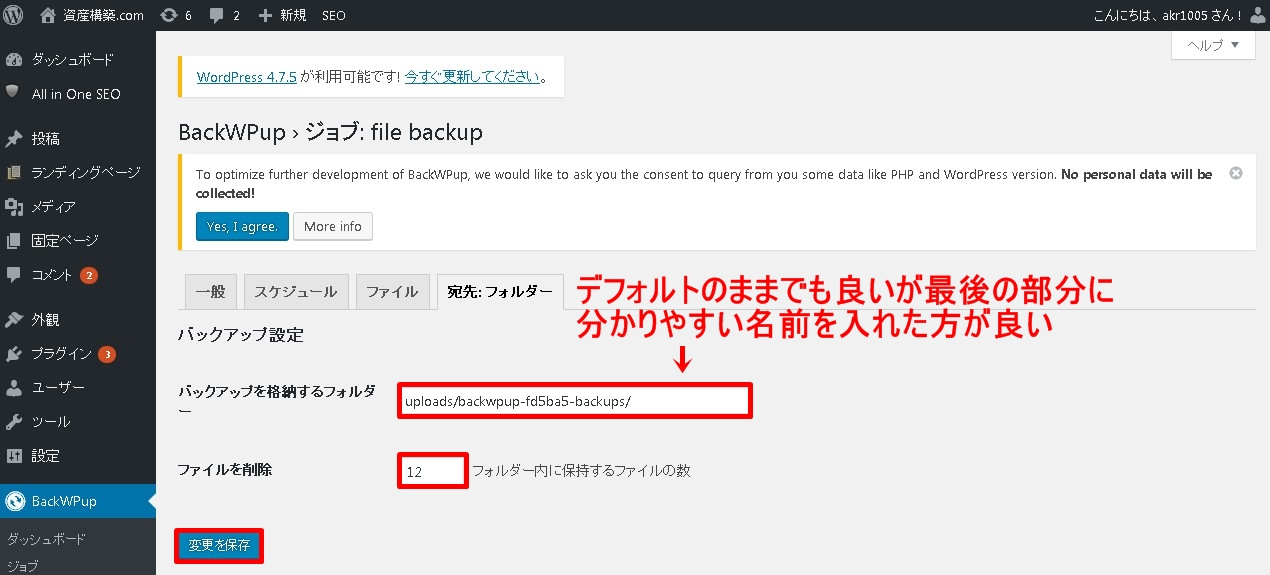
Task: Click the plus icon for 新規
Action: [x=265, y=16]
